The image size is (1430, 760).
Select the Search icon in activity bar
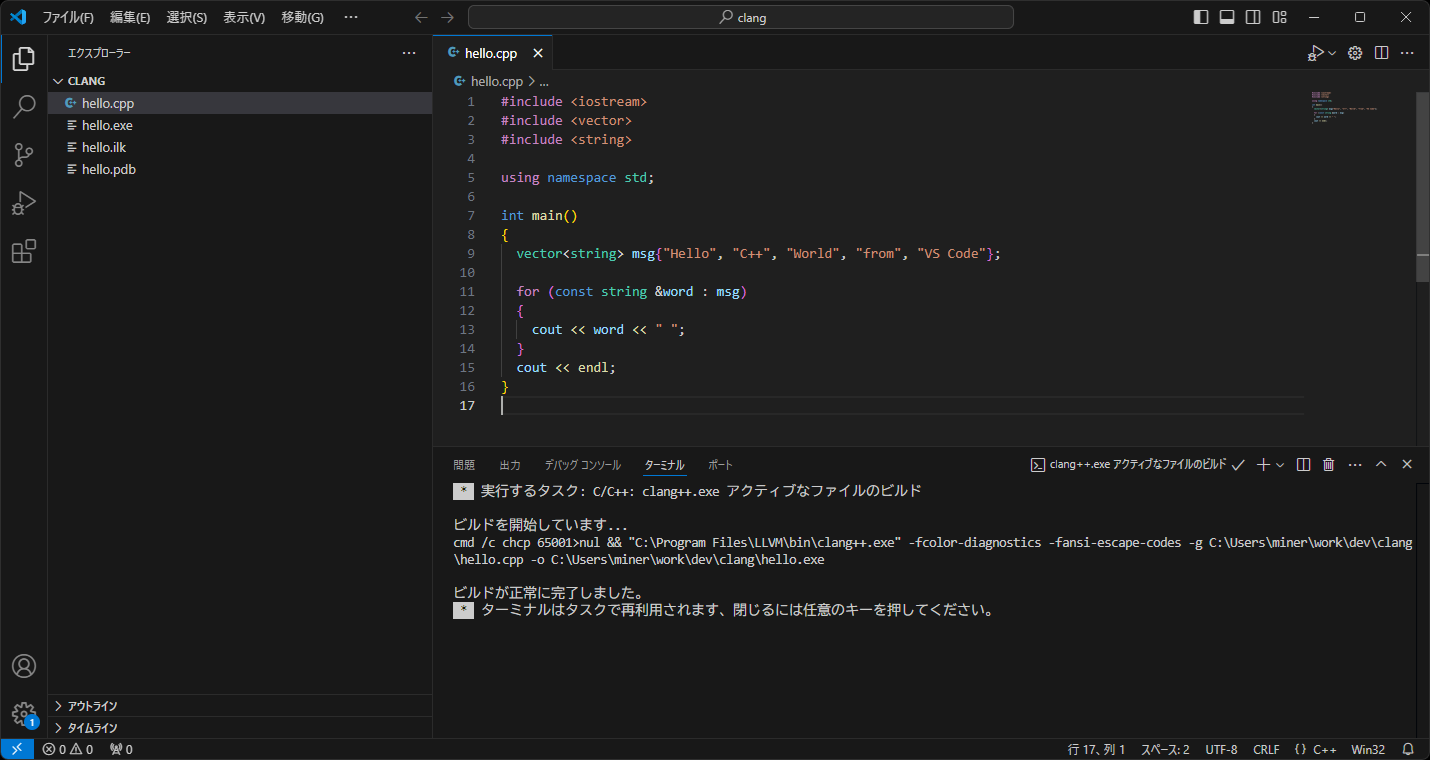coord(23,106)
